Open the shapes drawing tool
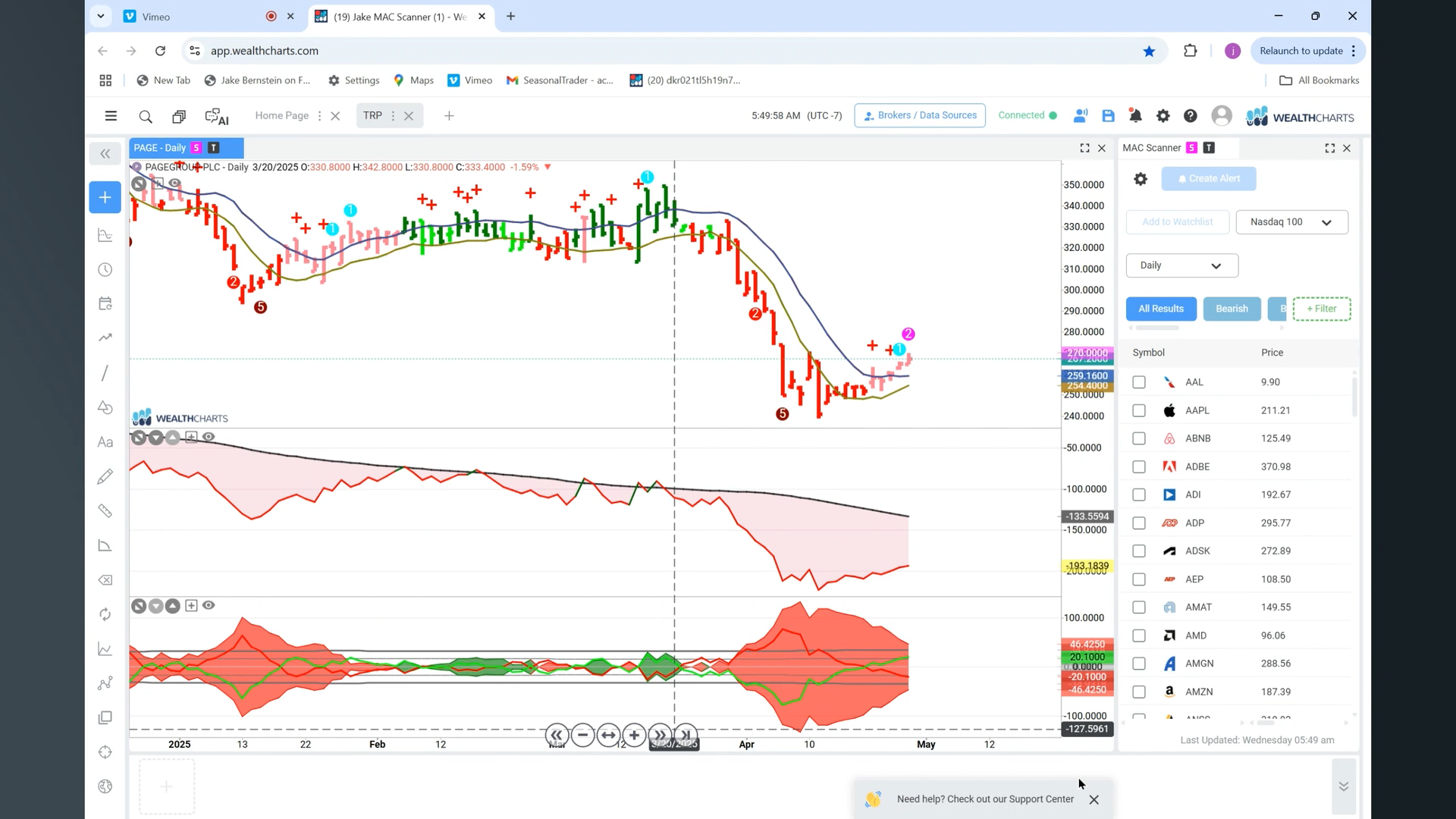Image resolution: width=1456 pixels, height=819 pixels. click(105, 408)
